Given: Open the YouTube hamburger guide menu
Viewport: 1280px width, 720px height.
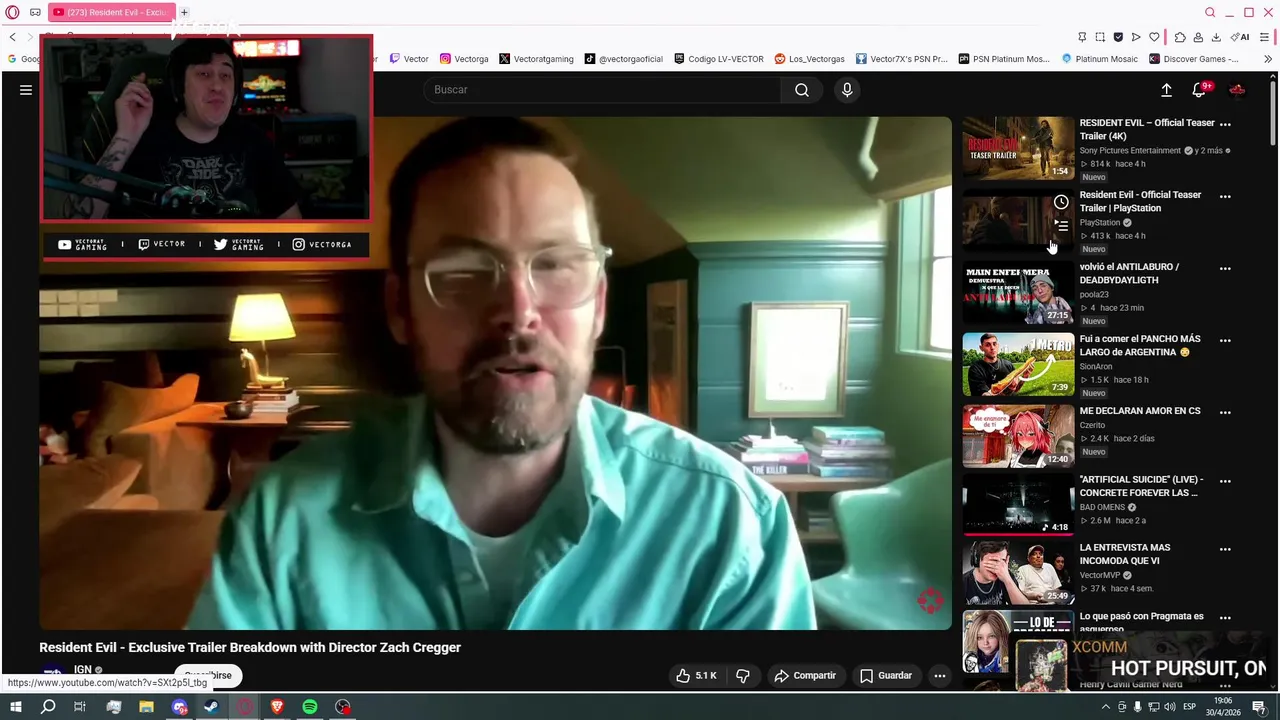Looking at the screenshot, I should tap(26, 90).
